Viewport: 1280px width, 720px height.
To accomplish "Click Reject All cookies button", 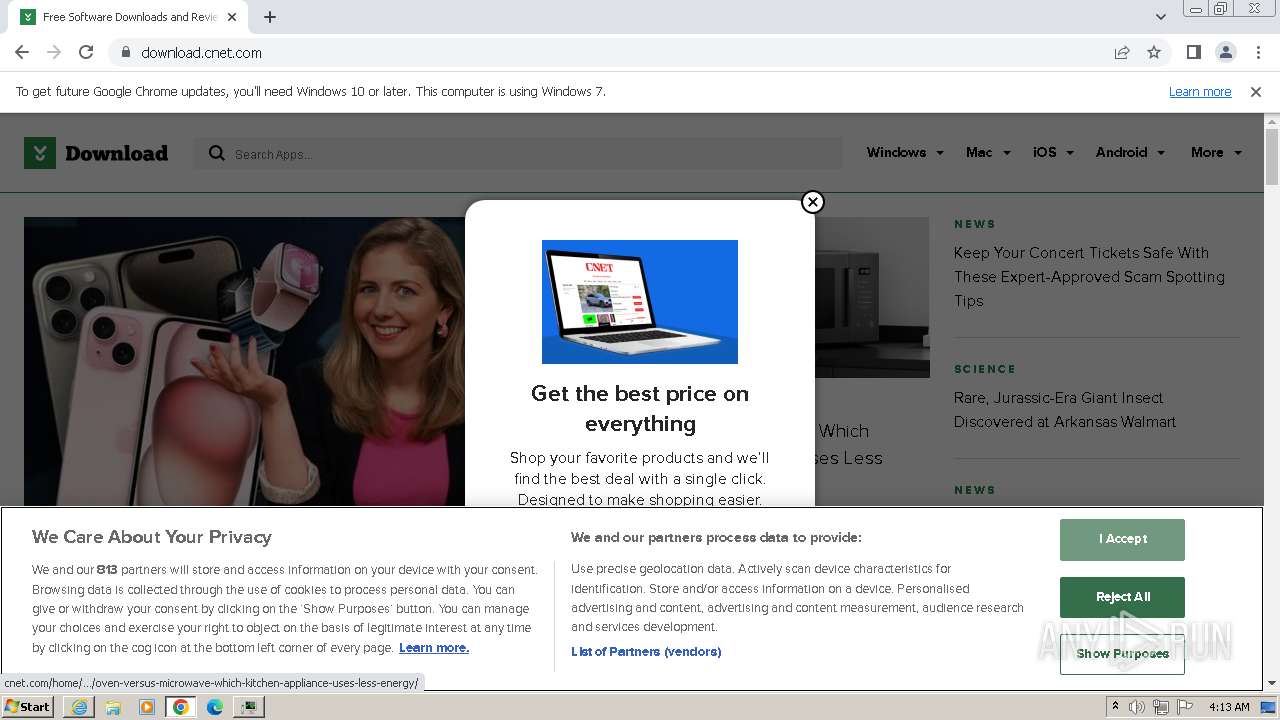I will [x=1122, y=597].
